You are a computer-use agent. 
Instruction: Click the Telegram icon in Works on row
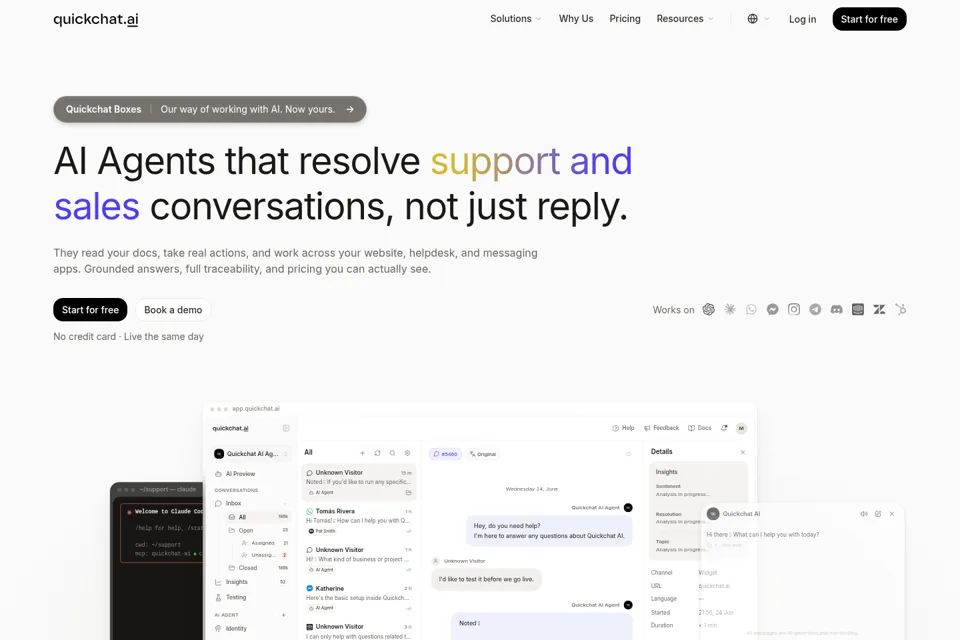tap(815, 309)
